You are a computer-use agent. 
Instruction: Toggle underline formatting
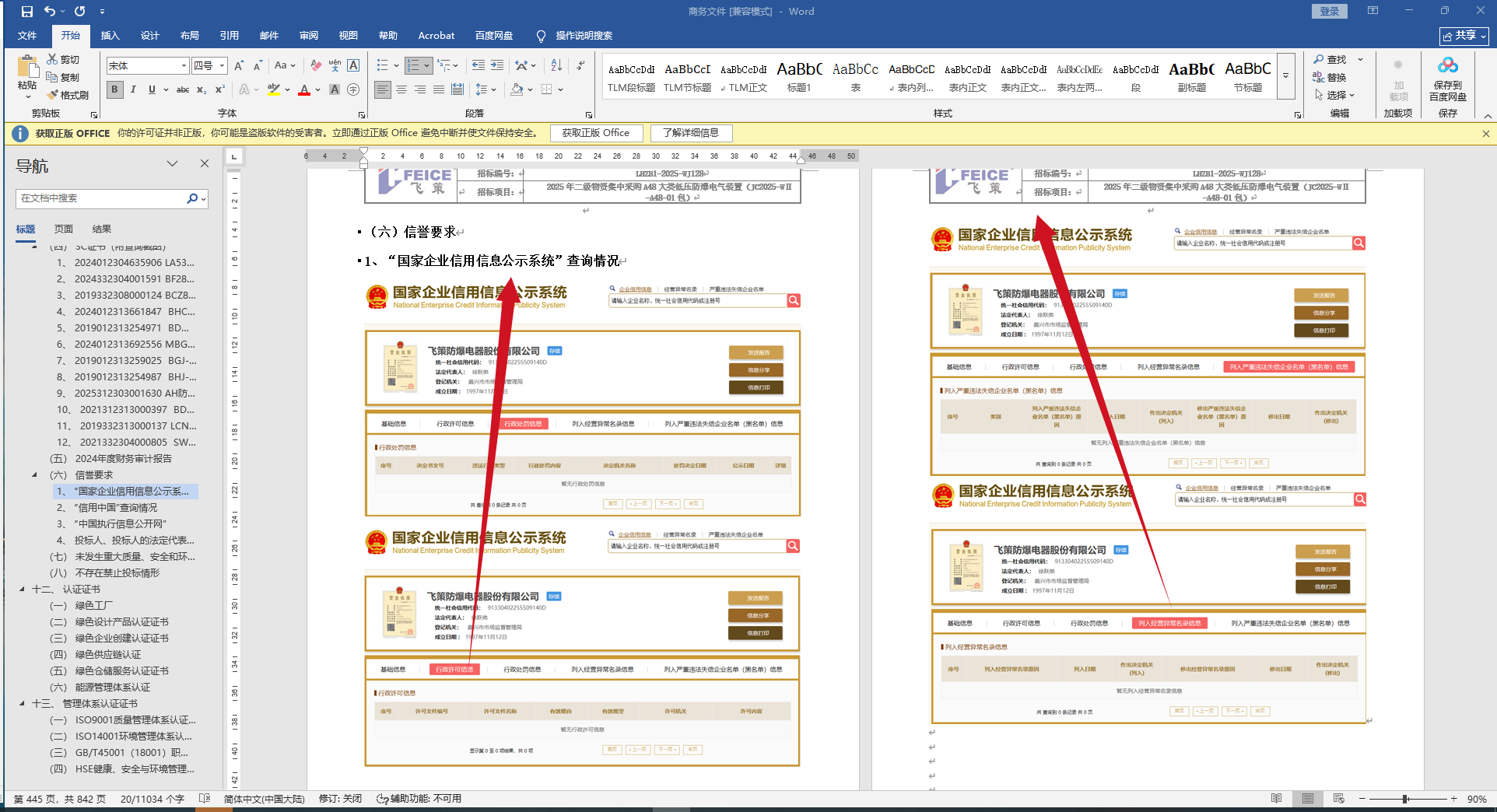(x=152, y=89)
